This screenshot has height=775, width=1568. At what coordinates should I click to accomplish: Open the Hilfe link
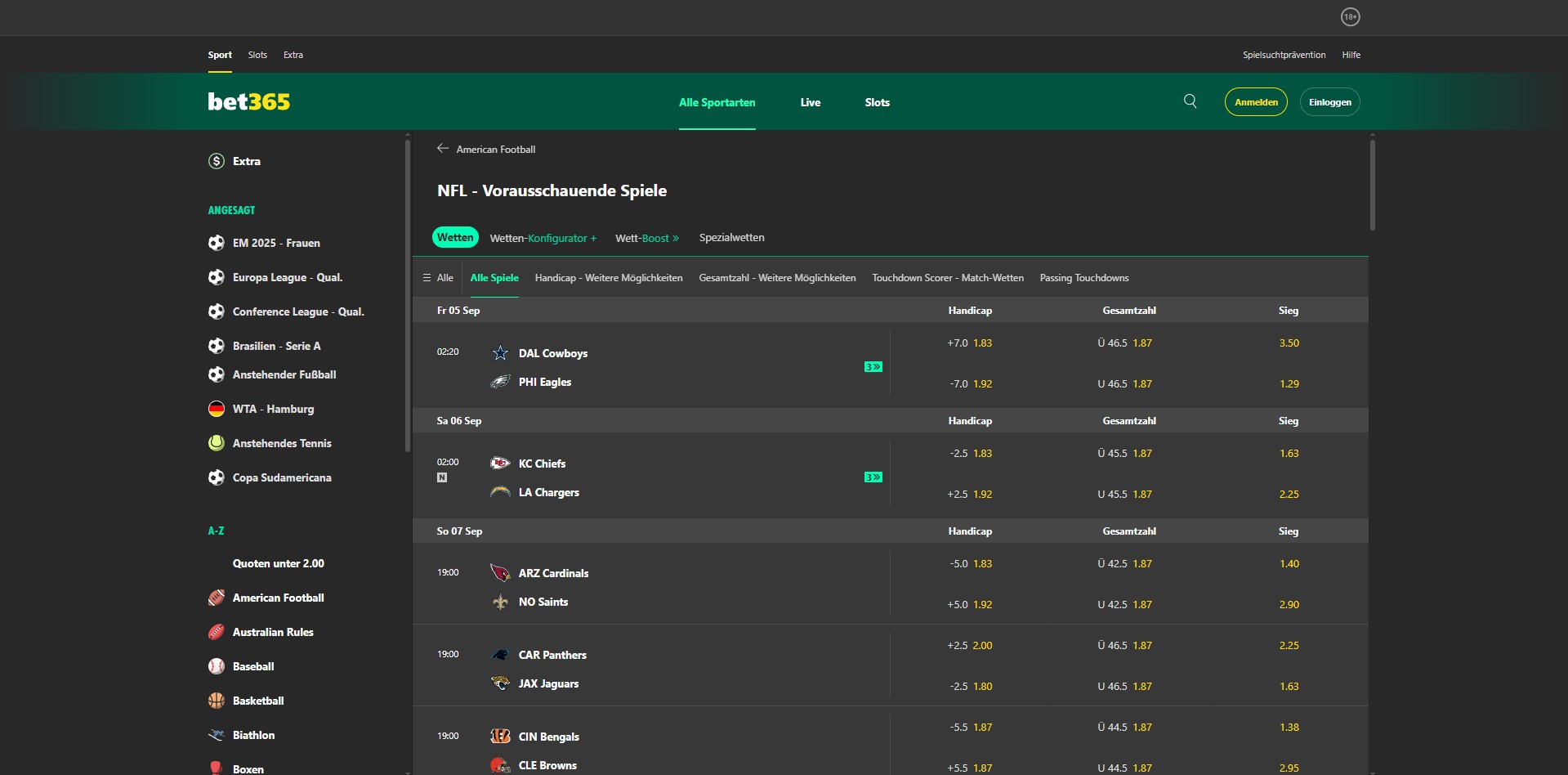[x=1351, y=55]
